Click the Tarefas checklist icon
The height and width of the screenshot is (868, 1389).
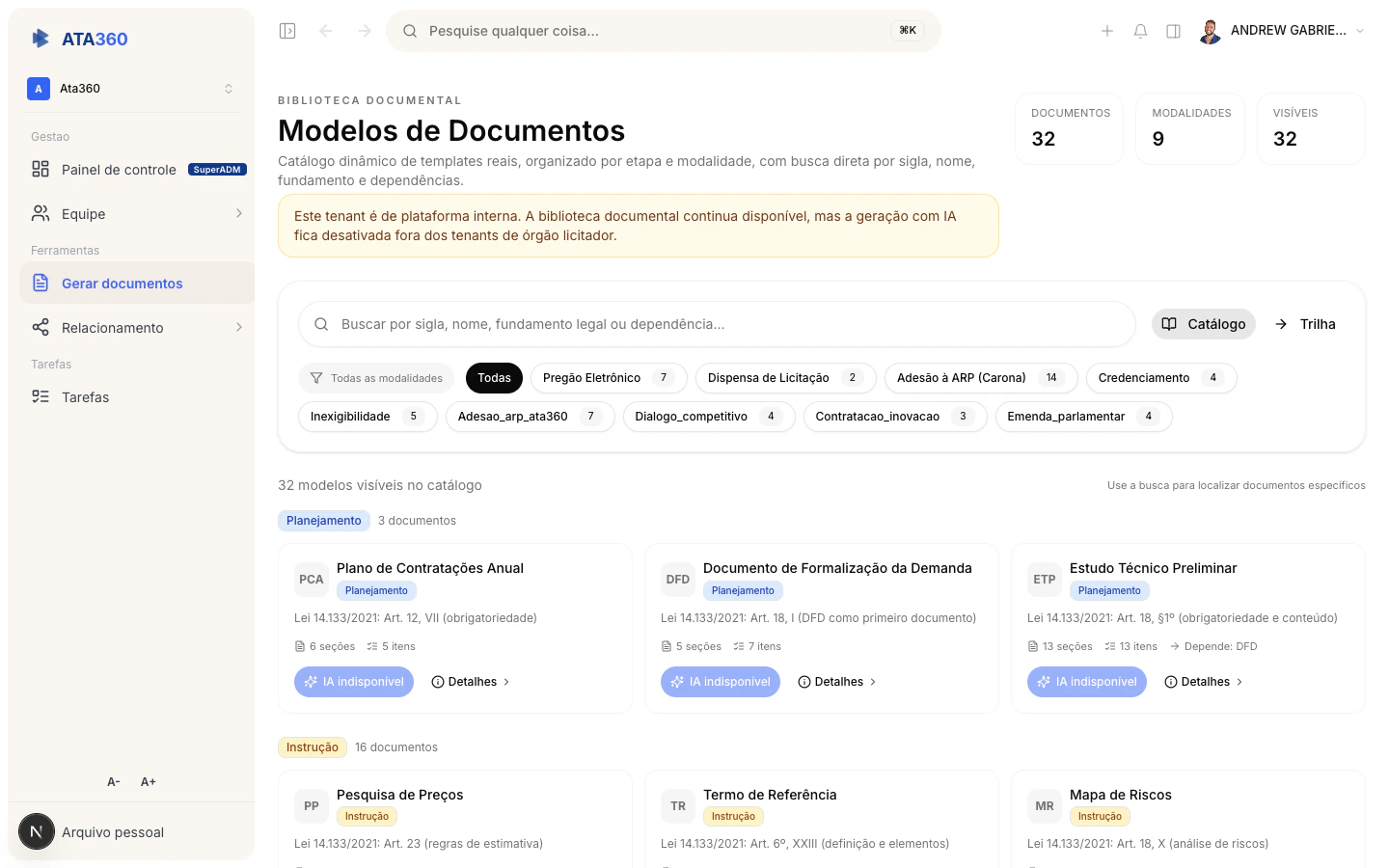coord(41,396)
